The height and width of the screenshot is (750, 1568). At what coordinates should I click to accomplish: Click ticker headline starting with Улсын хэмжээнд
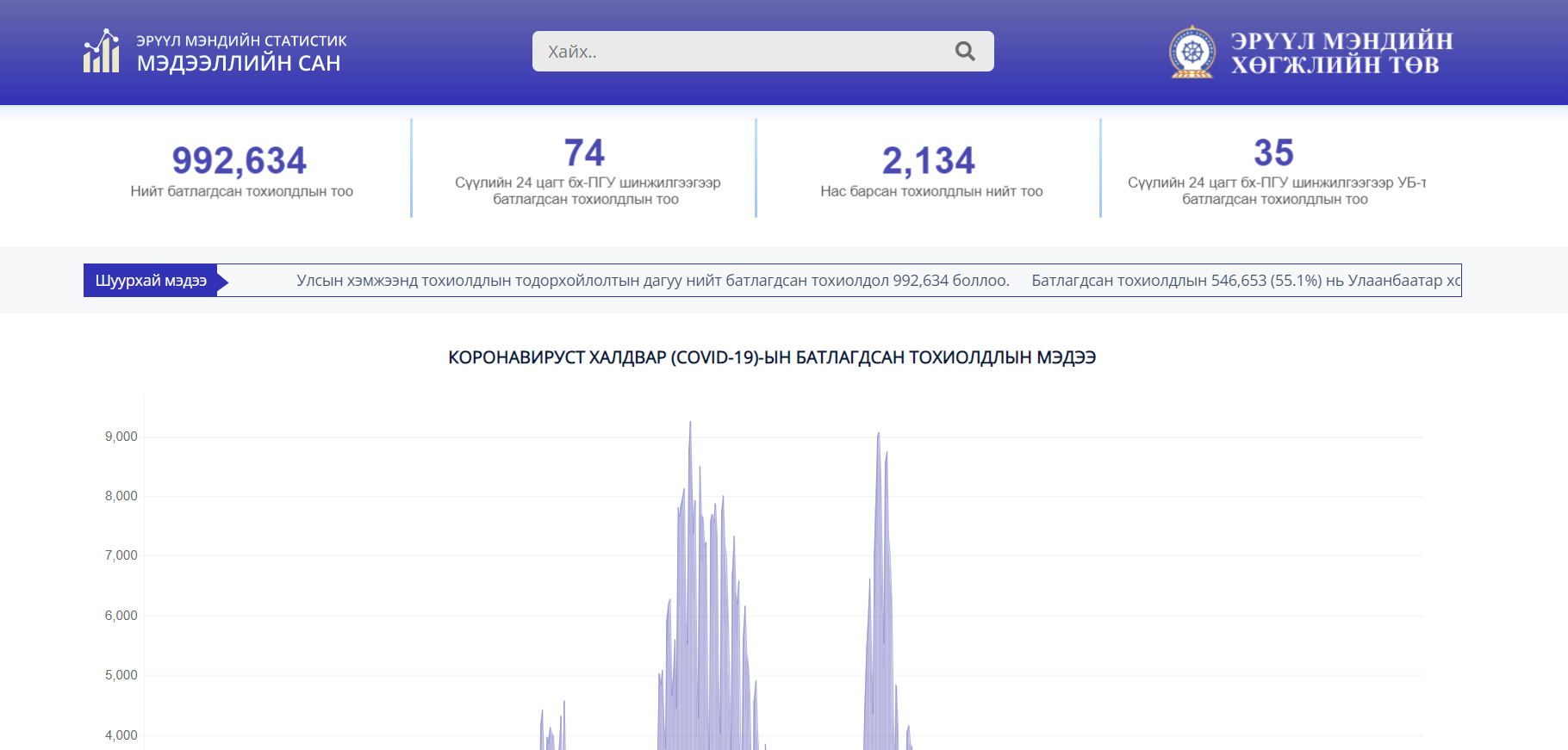pyautogui.click(x=652, y=281)
